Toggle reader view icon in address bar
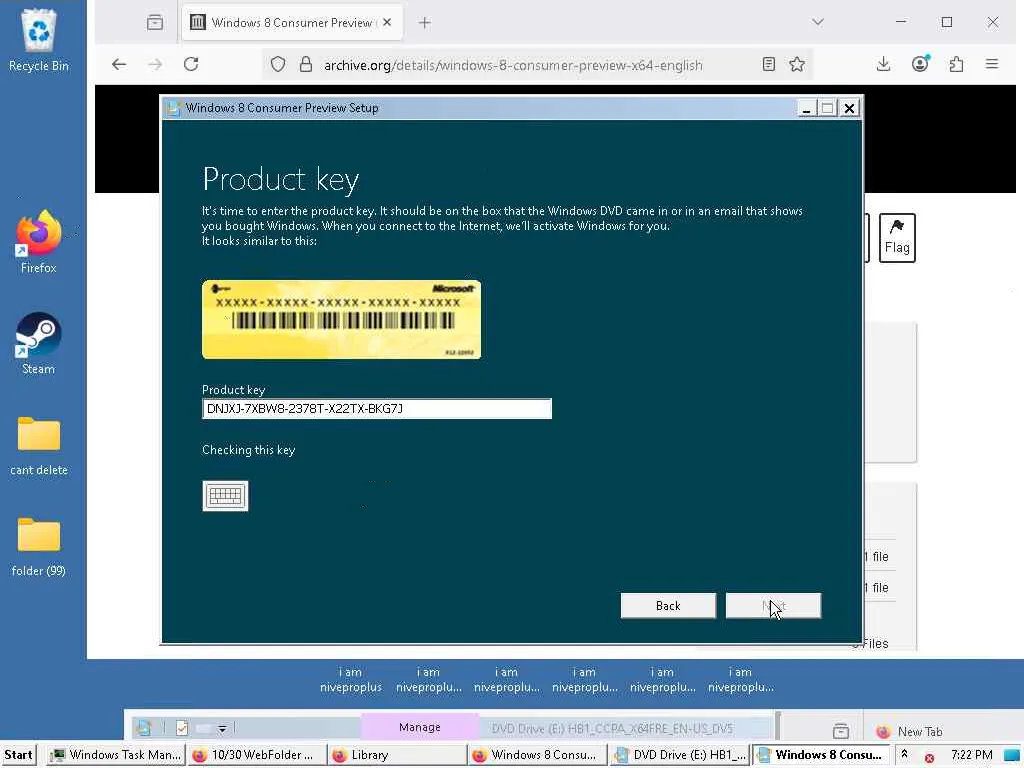The width and height of the screenshot is (1024, 768). point(769,64)
